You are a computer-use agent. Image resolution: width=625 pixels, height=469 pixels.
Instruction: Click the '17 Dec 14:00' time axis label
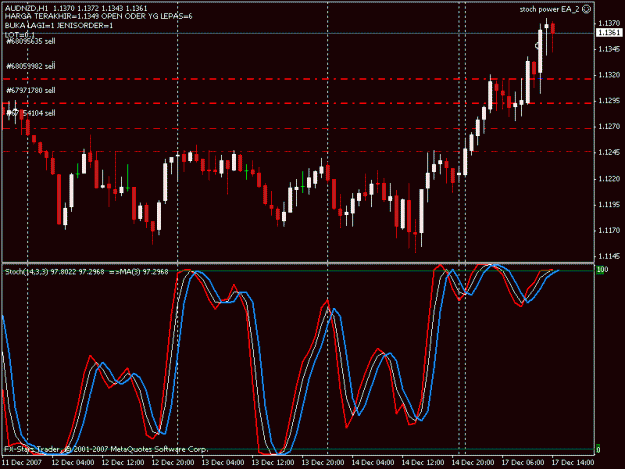(573, 463)
